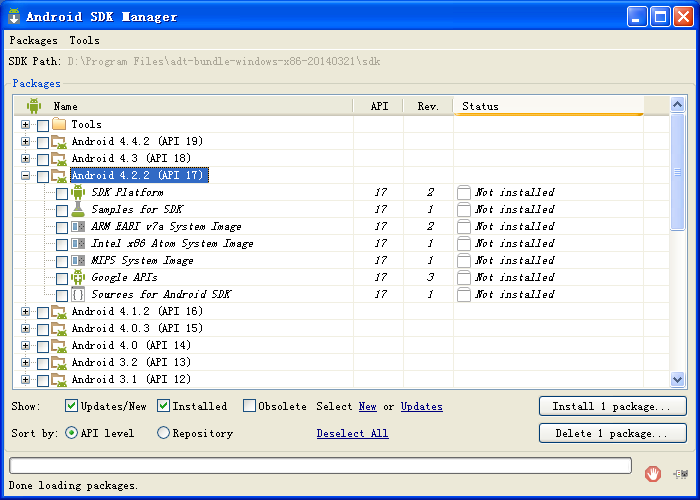Click the Tools folder icon
The image size is (700, 500).
coord(59,124)
